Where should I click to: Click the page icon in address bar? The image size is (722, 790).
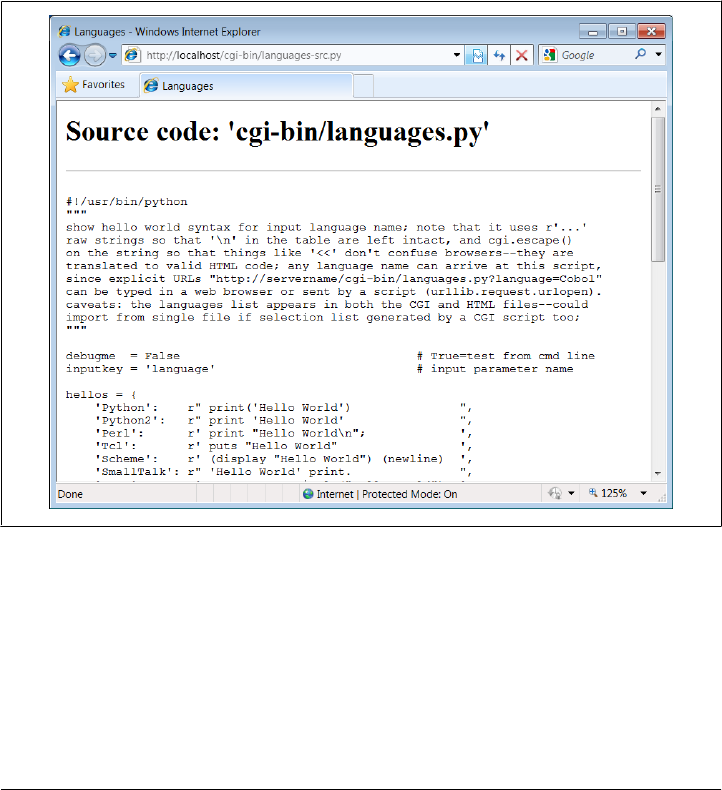[132, 55]
